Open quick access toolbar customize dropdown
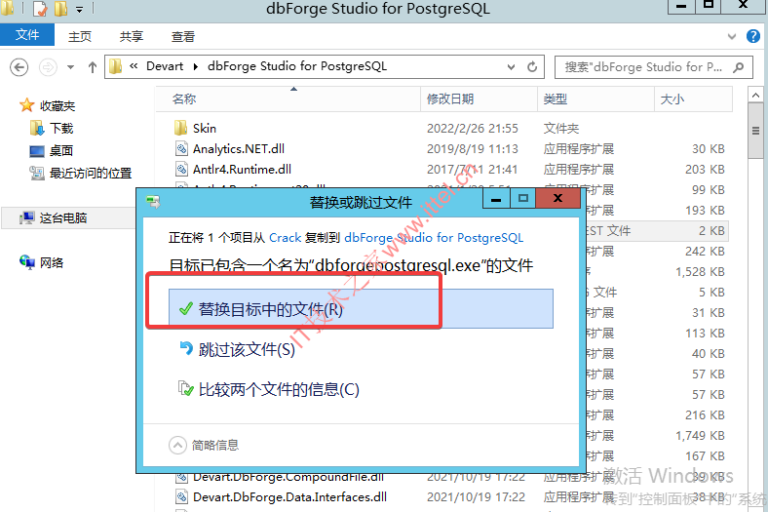Image resolution: width=768 pixels, height=512 pixels. pyautogui.click(x=79, y=9)
